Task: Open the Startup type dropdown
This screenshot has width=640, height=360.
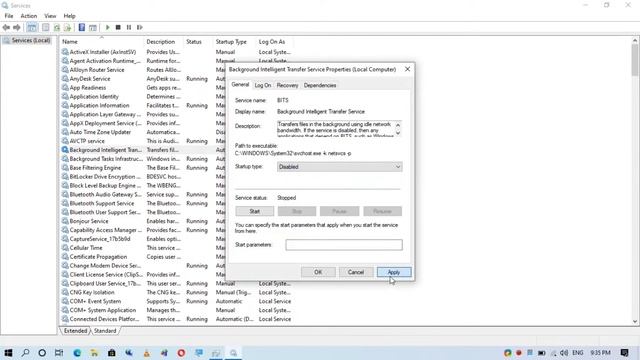Action: 339,167
